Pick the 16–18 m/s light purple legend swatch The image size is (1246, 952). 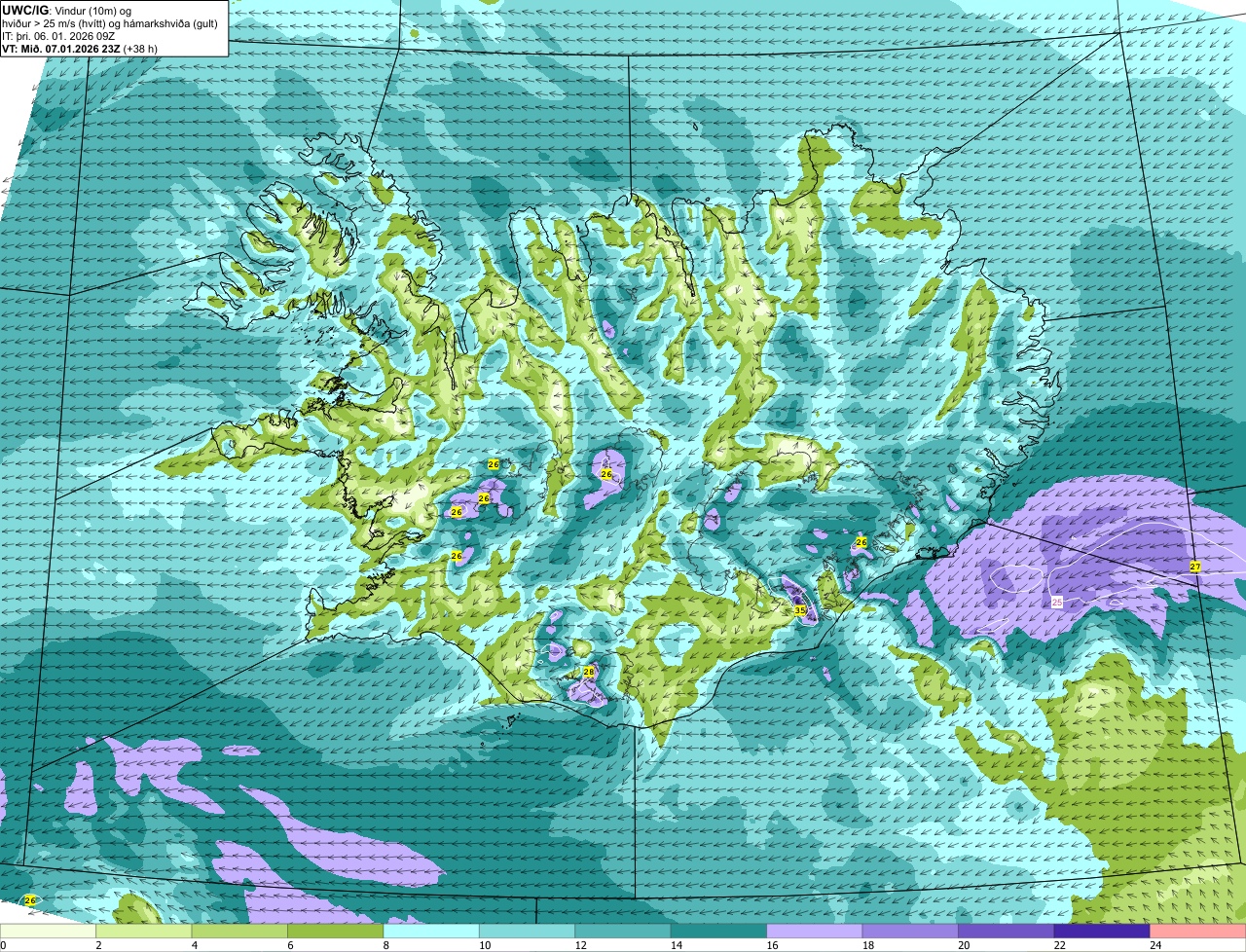[x=815, y=932]
